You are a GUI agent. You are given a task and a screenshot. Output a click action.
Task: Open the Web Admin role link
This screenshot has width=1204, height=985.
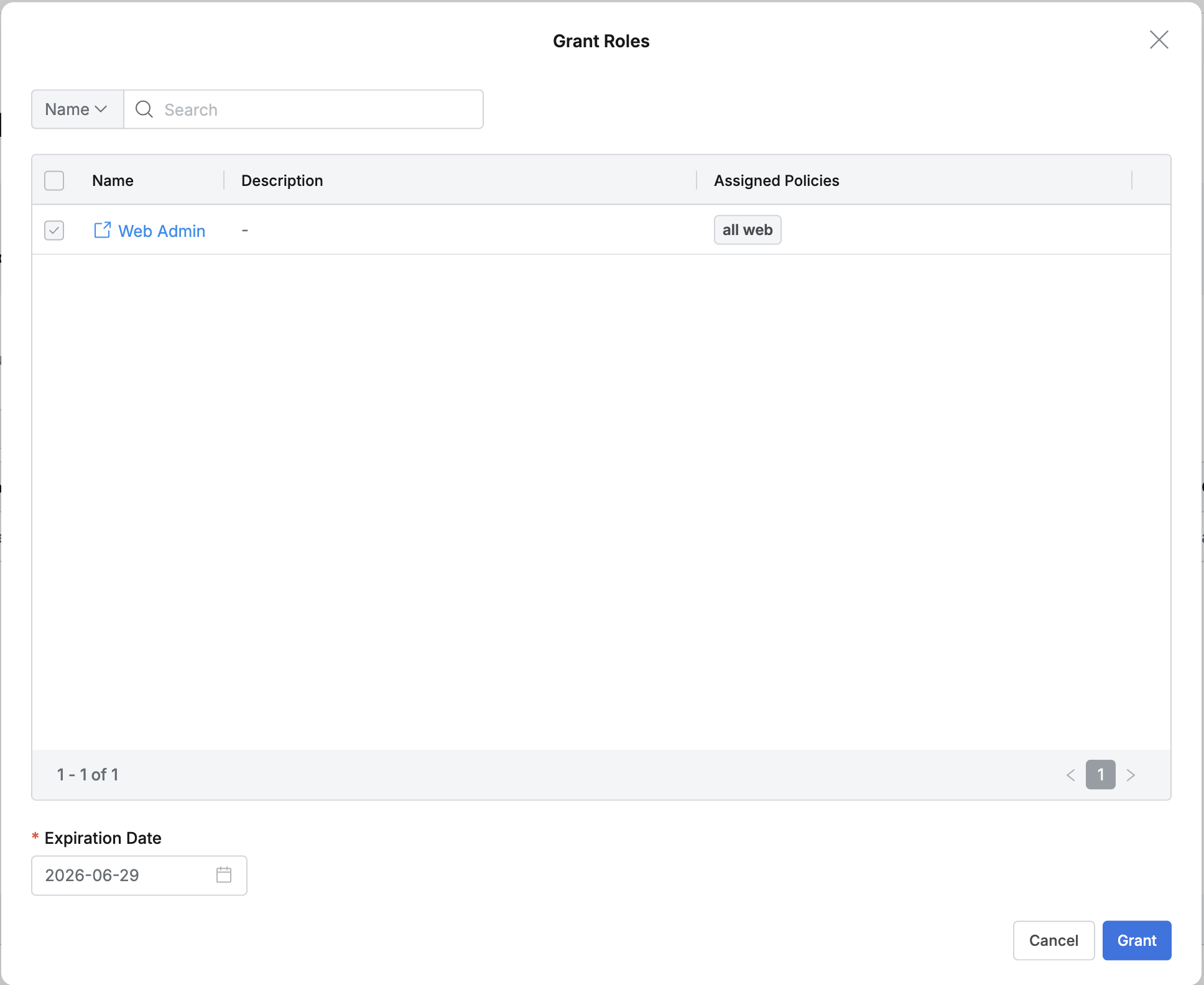(x=162, y=231)
